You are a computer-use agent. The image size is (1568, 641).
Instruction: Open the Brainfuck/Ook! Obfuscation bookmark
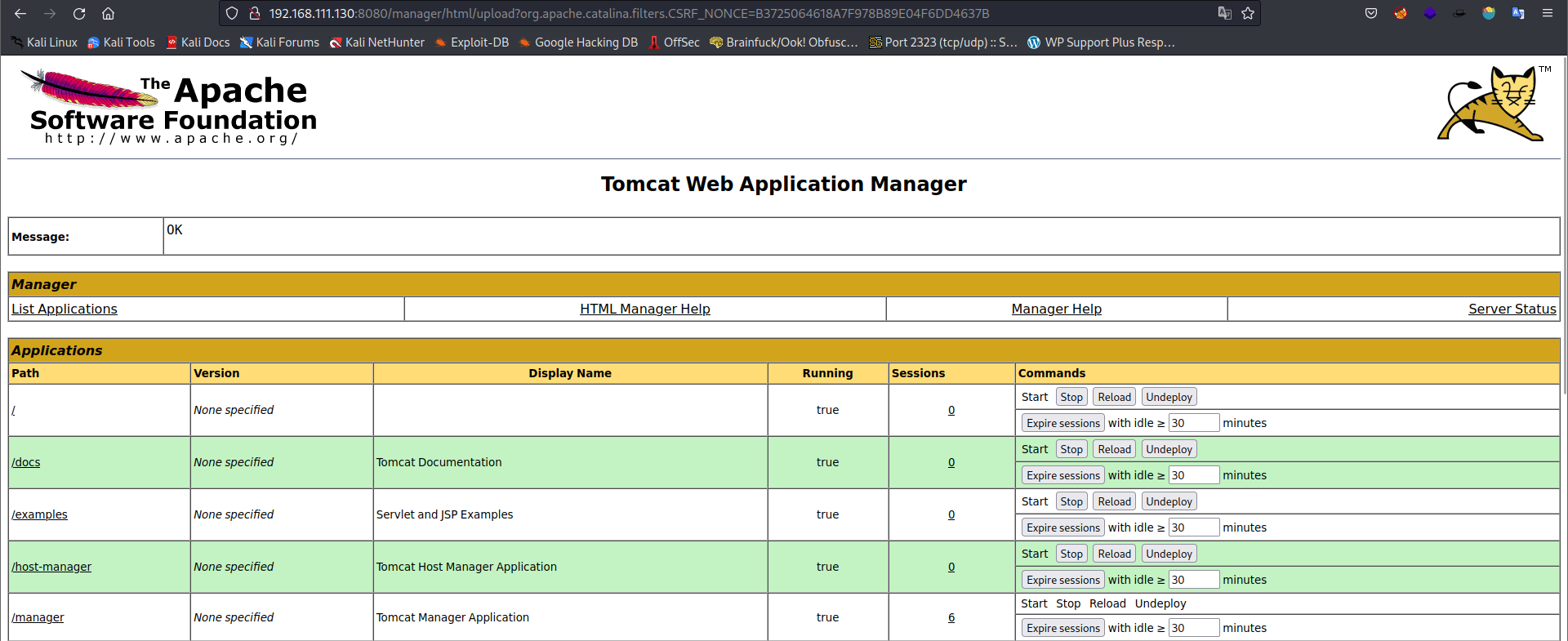click(x=784, y=42)
